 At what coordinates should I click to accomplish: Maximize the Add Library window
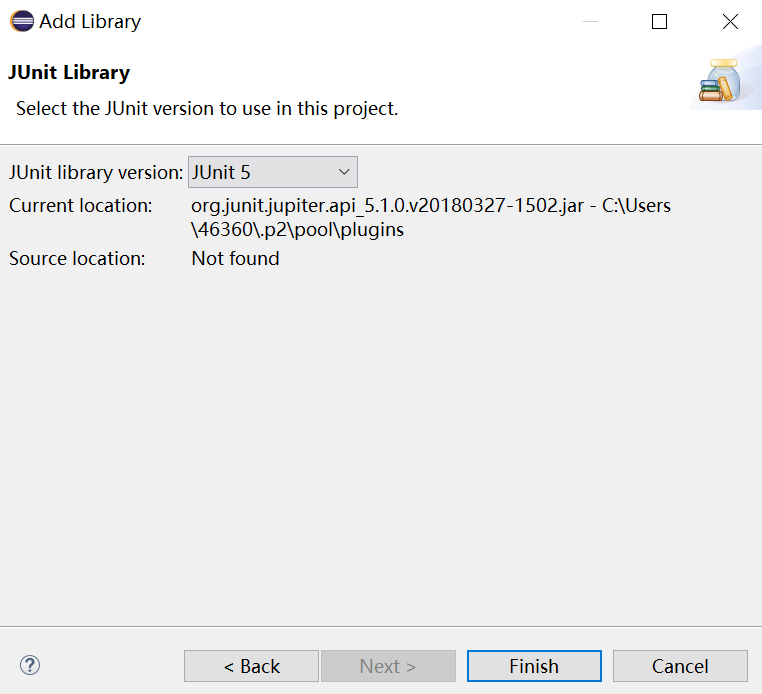[659, 21]
